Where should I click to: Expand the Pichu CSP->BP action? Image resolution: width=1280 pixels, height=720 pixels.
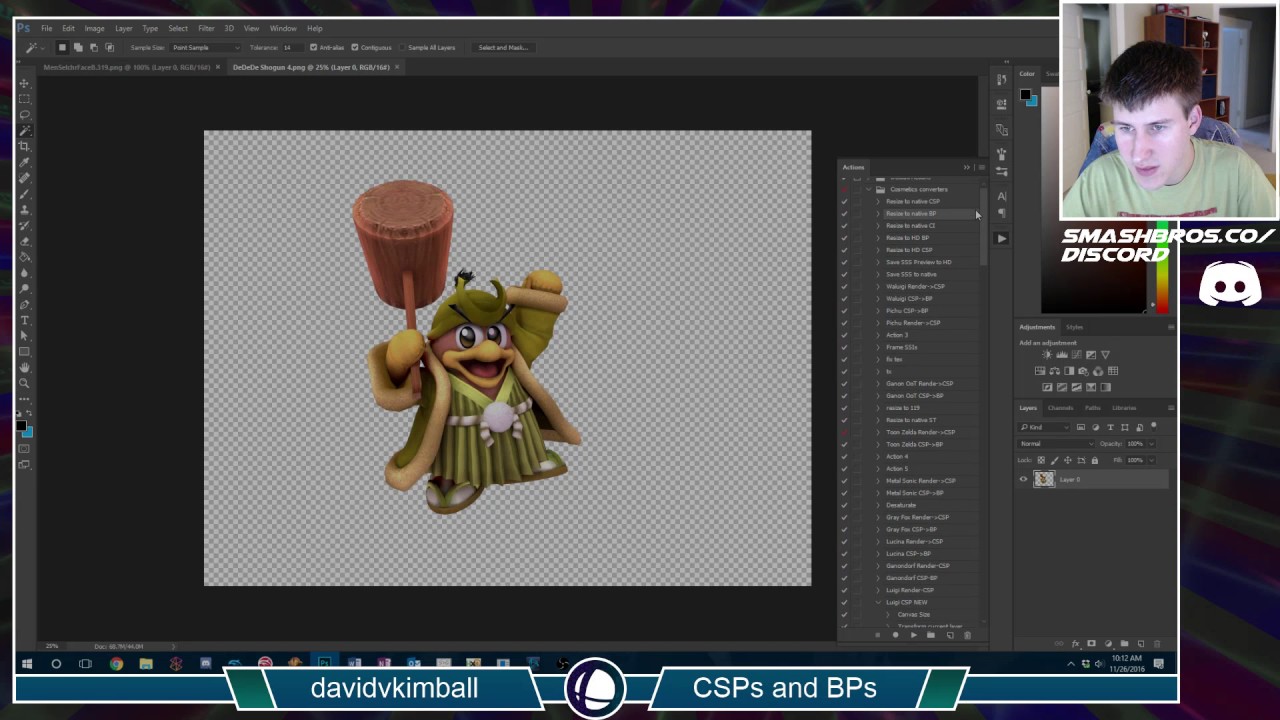[878, 311]
